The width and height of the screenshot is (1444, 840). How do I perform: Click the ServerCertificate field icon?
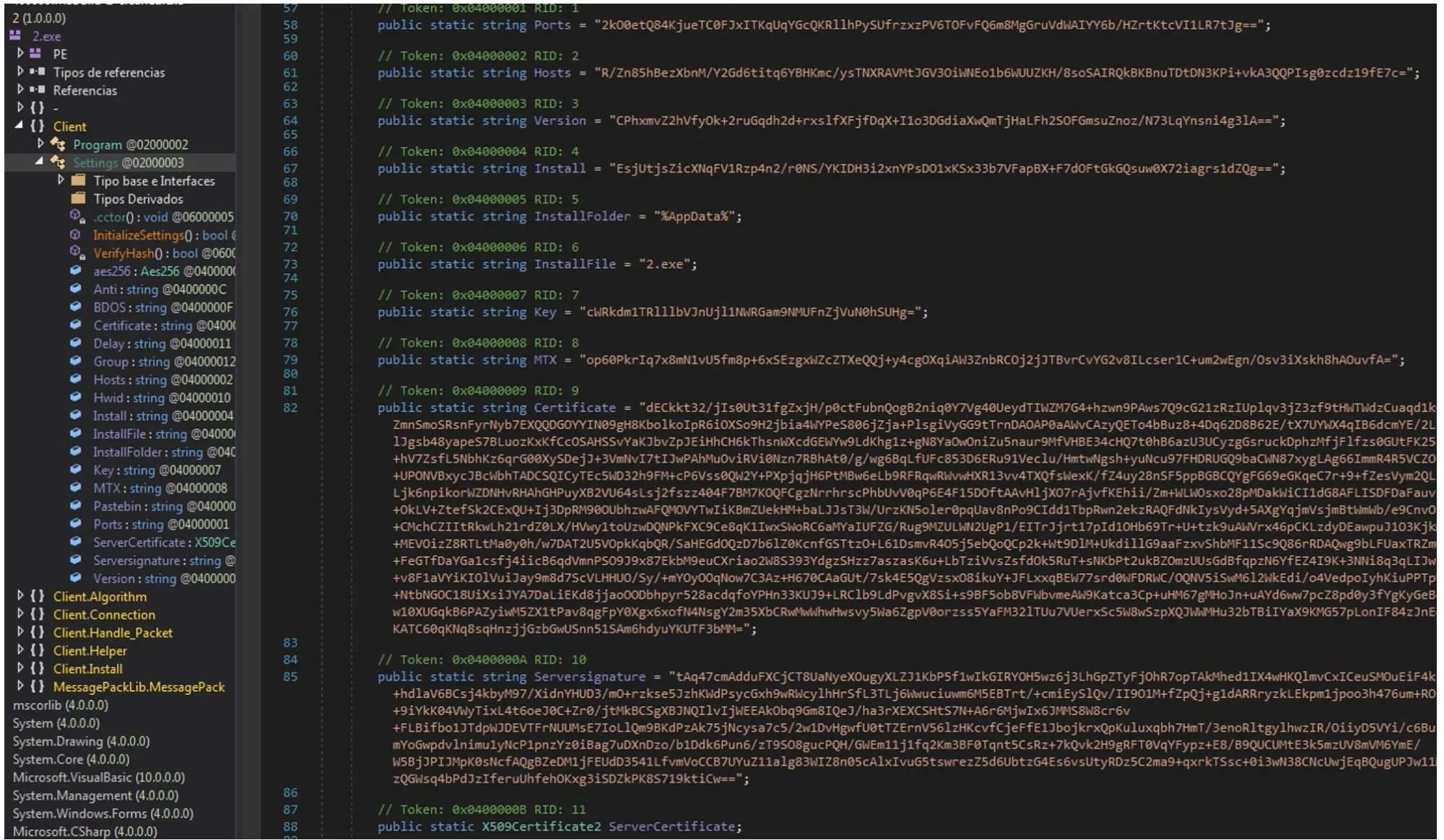(x=76, y=542)
